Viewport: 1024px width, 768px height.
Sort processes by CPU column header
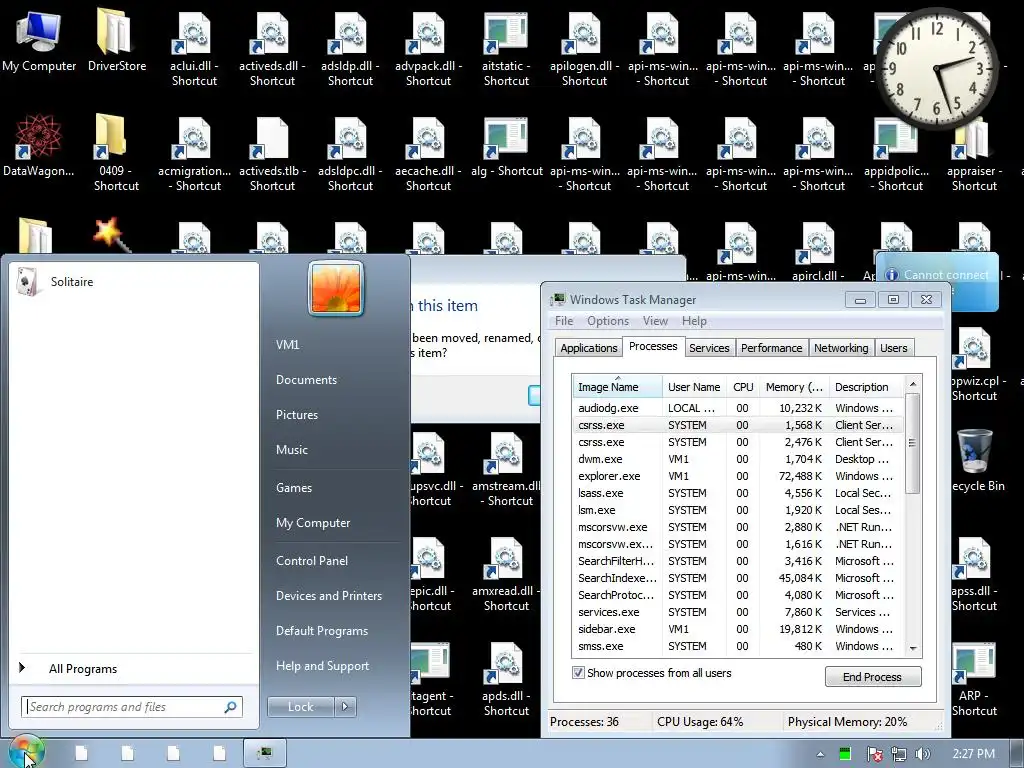coord(743,387)
